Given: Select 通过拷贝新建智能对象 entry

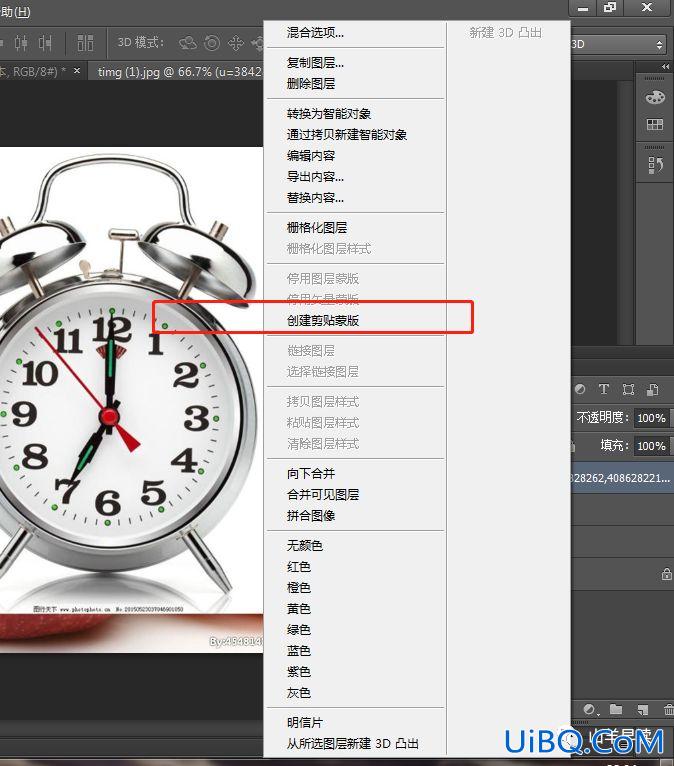Looking at the screenshot, I should [355, 135].
